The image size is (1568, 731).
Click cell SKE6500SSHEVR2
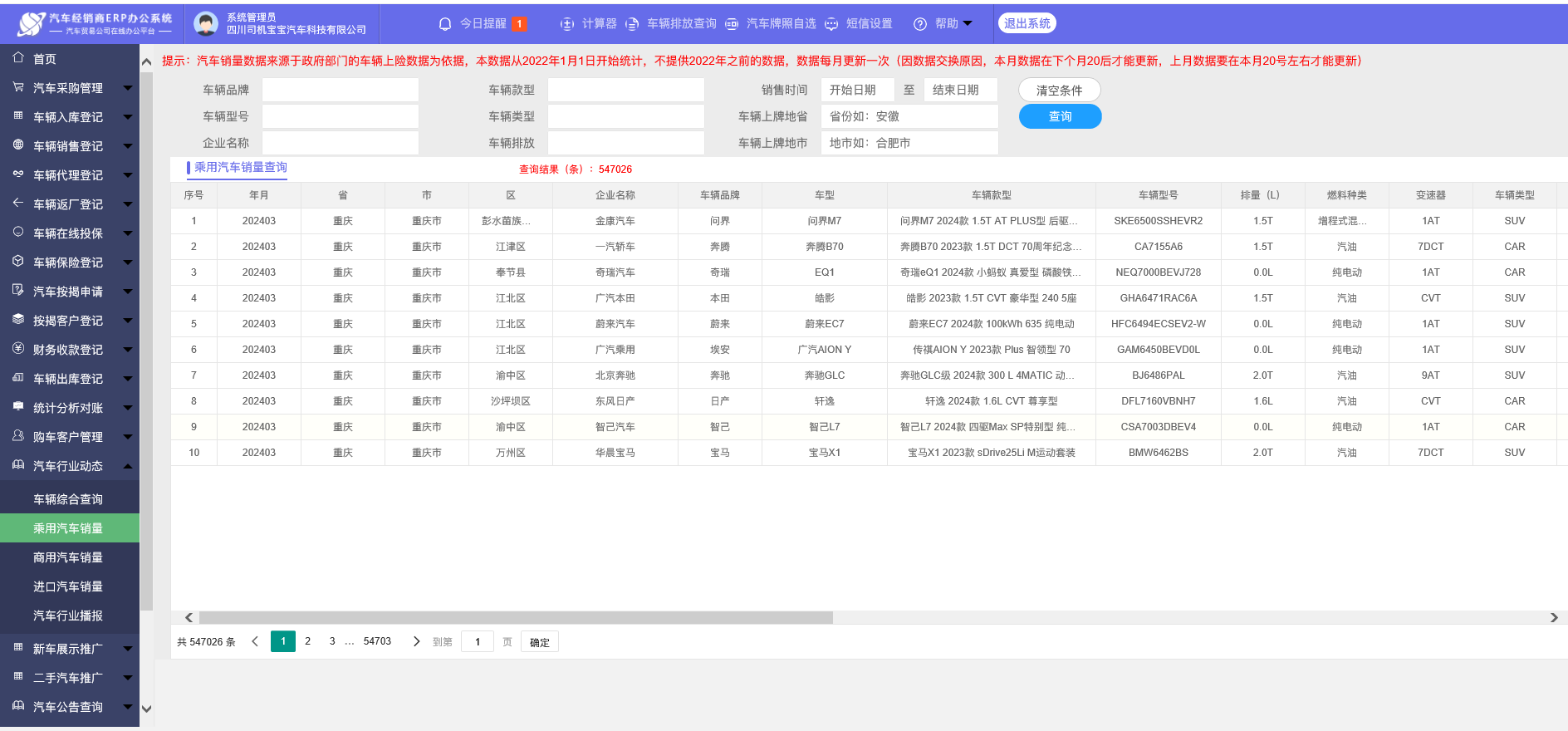click(x=1159, y=221)
